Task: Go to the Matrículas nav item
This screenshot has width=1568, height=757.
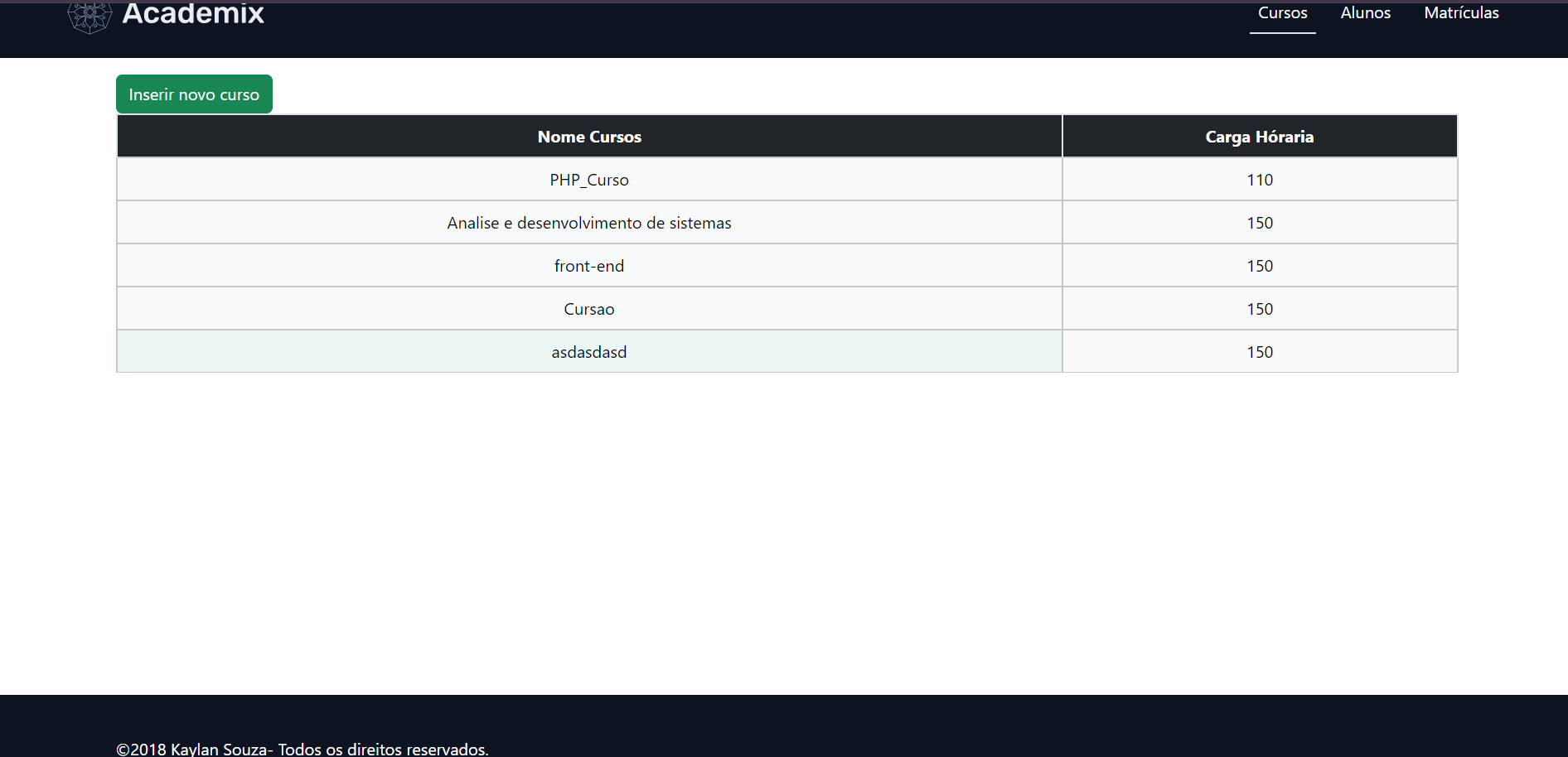Action: (x=1461, y=13)
